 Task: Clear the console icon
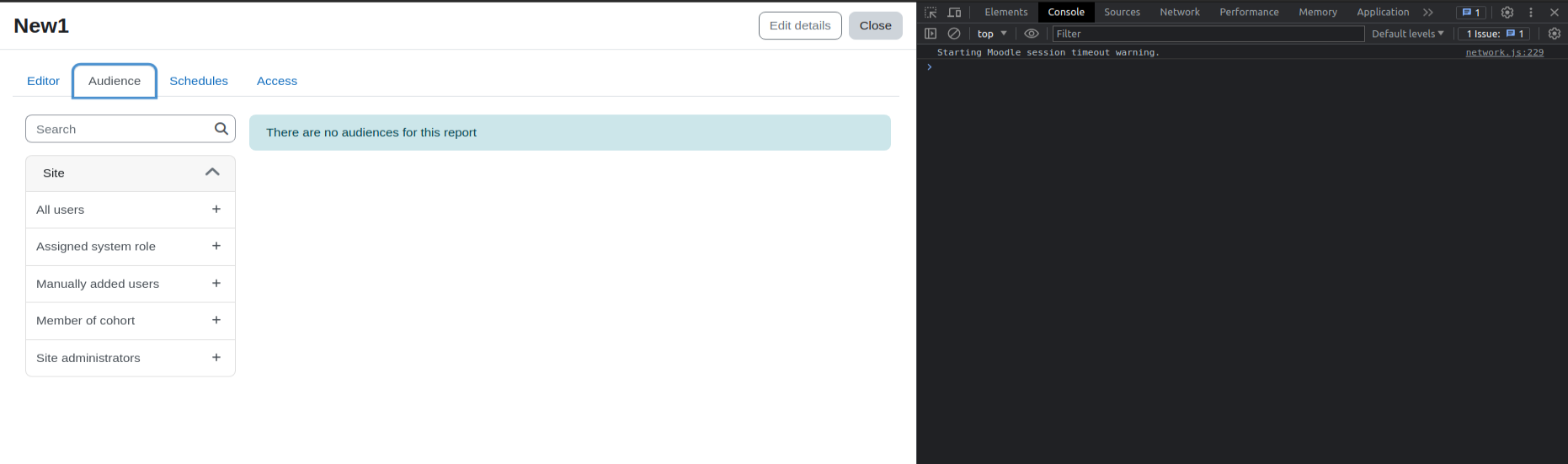point(954,34)
